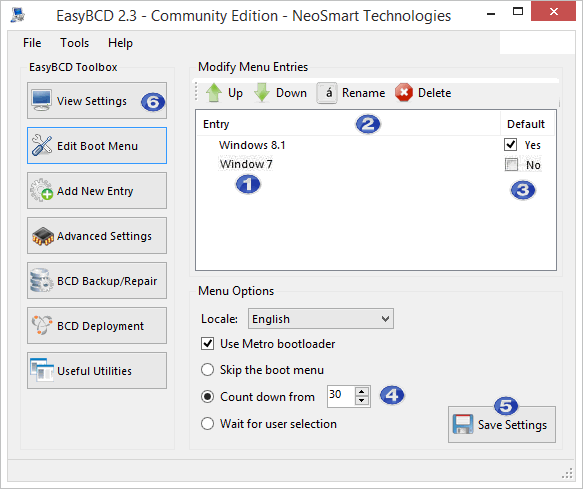
Task: Click the wrench and screwdriver Edit Boot Menu icon
Action: point(42,145)
